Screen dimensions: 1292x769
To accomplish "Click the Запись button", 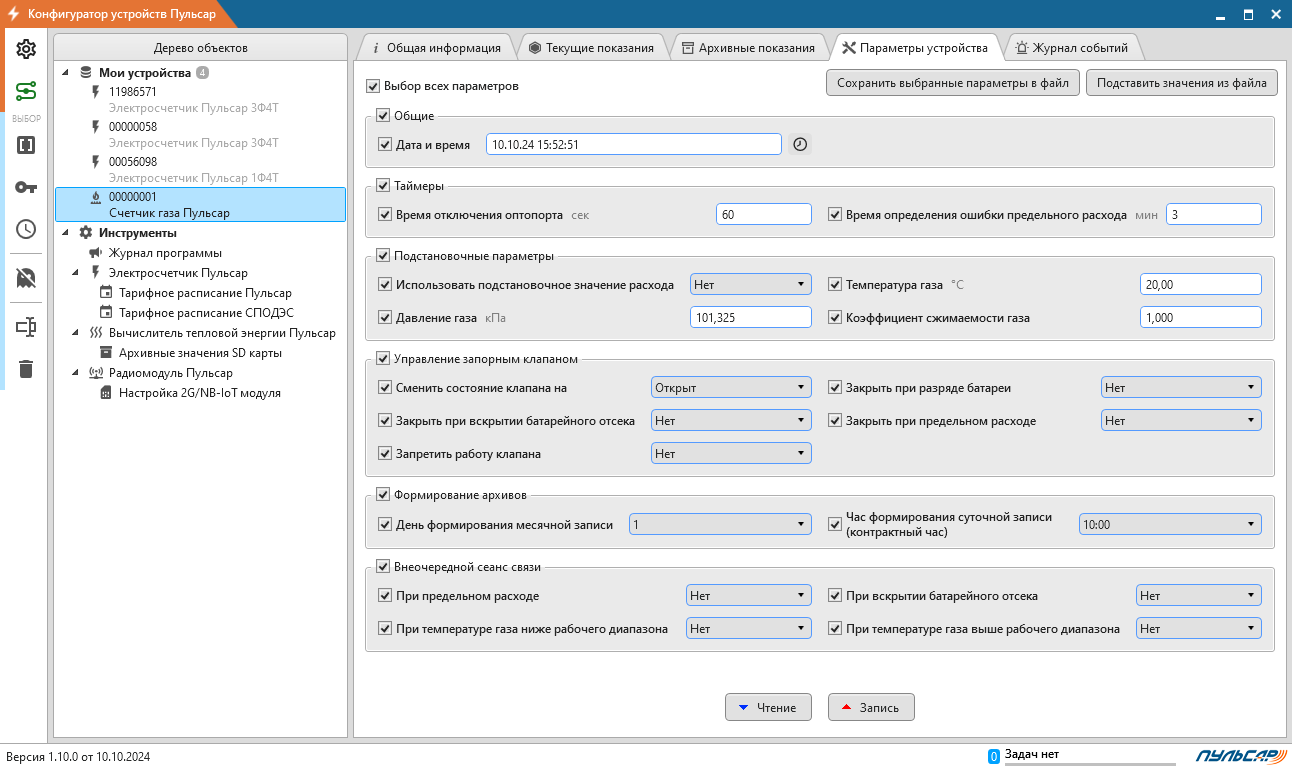I will click(871, 707).
